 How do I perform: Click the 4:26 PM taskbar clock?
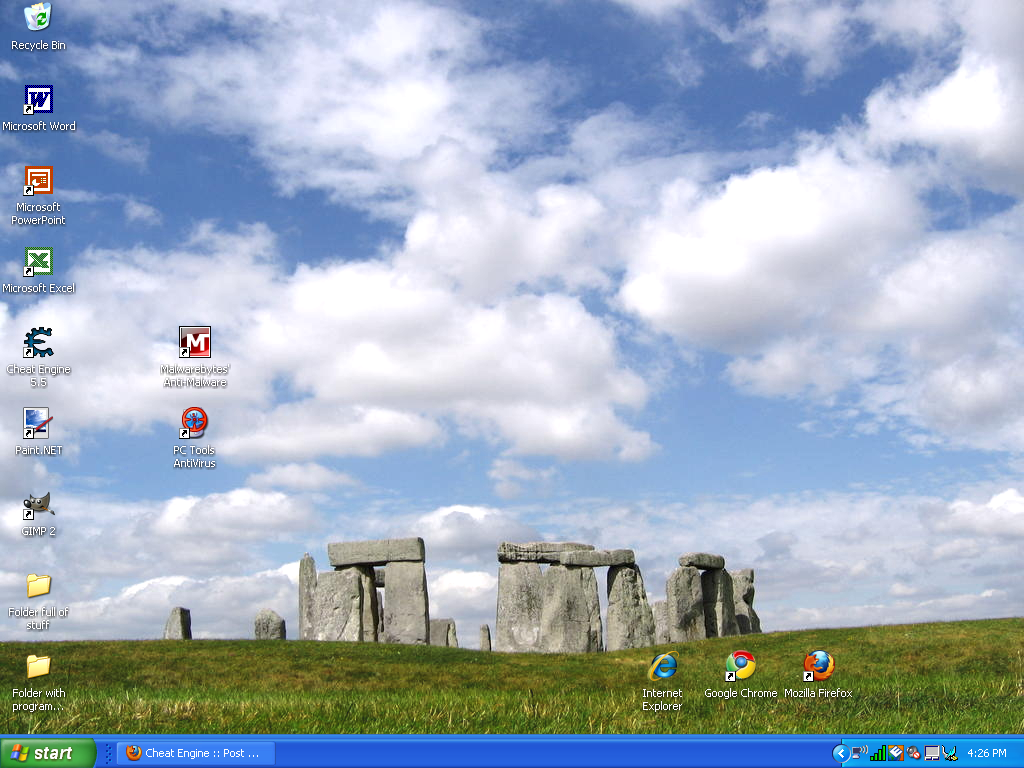(987, 754)
